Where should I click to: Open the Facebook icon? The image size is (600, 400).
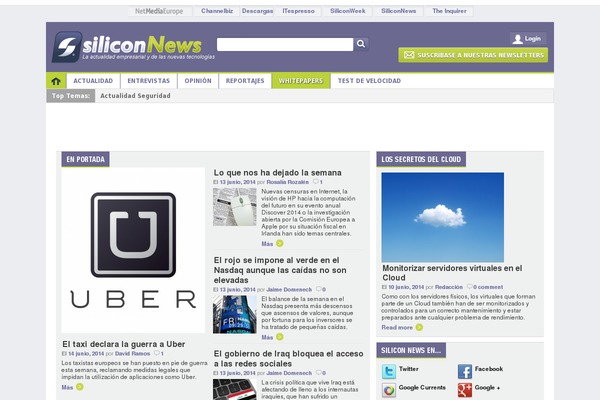465,371
